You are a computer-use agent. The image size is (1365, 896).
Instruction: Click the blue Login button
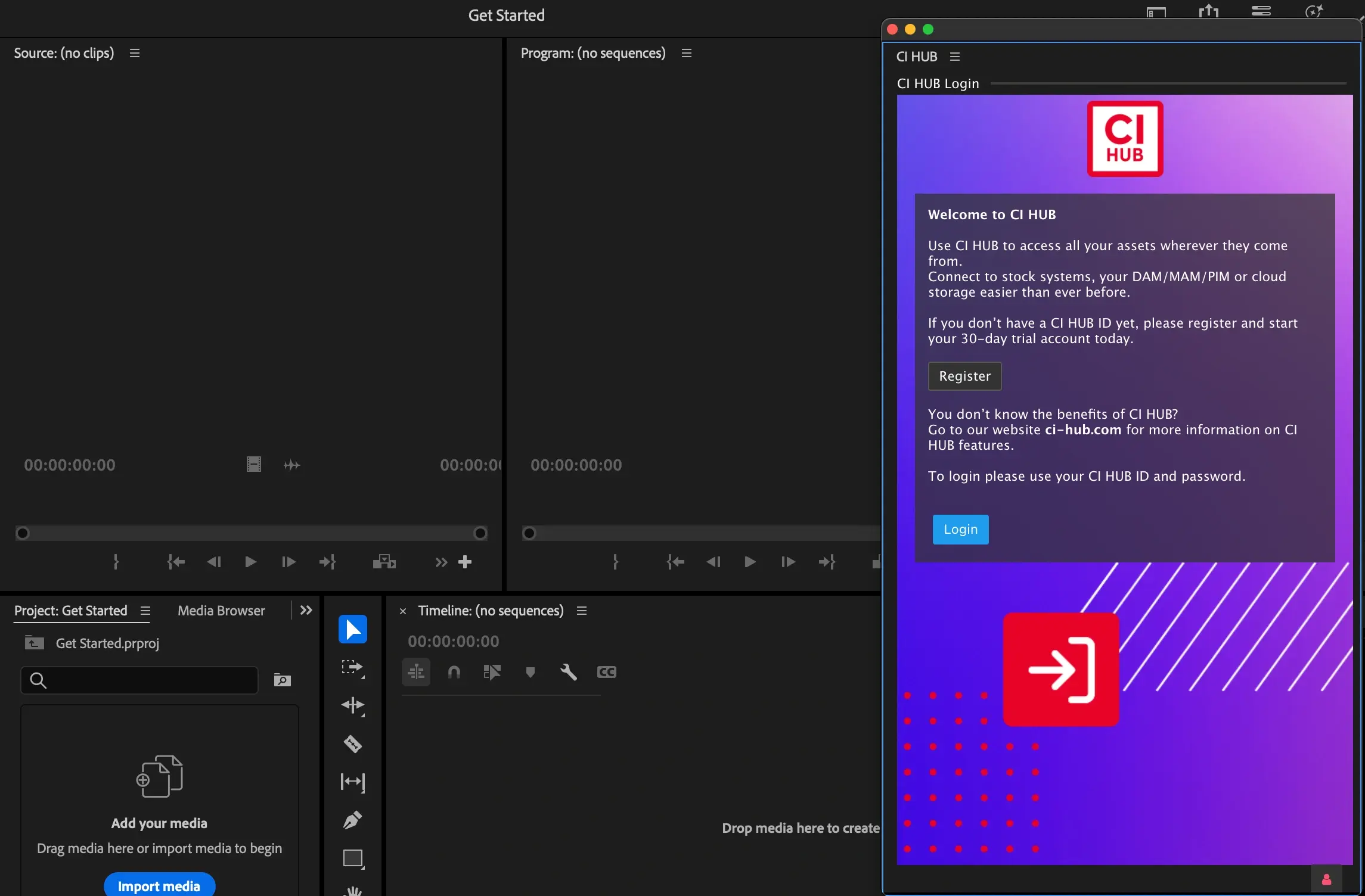pyautogui.click(x=960, y=529)
